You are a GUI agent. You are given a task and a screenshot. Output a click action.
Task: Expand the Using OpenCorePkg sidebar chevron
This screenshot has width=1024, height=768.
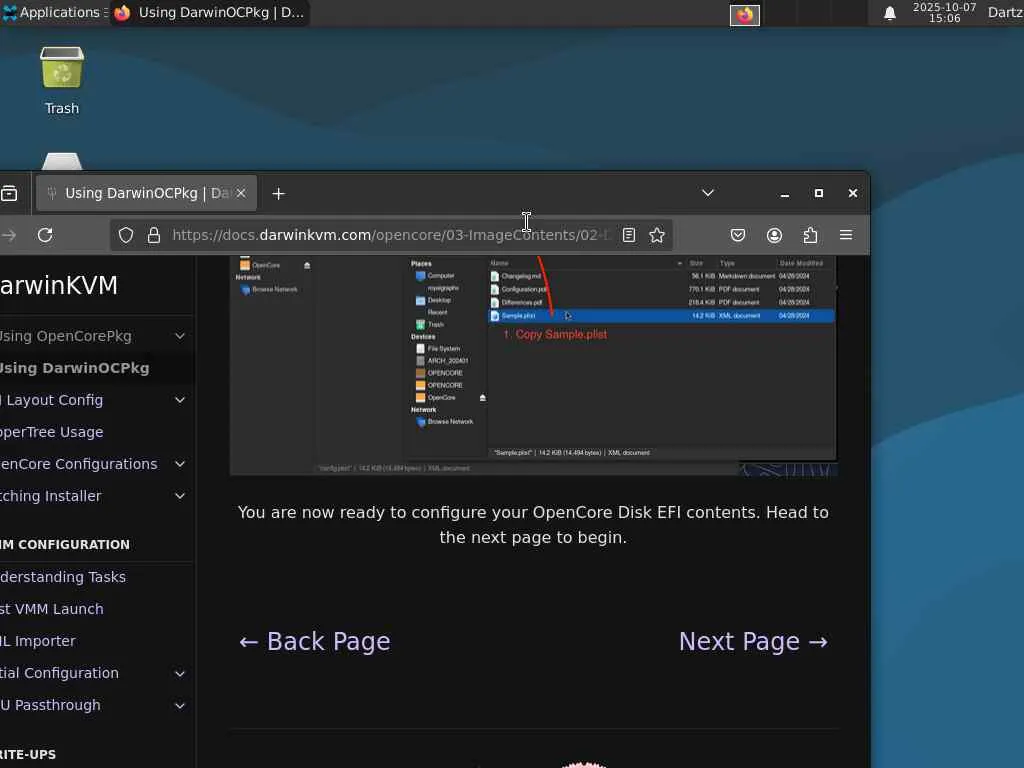pos(180,336)
